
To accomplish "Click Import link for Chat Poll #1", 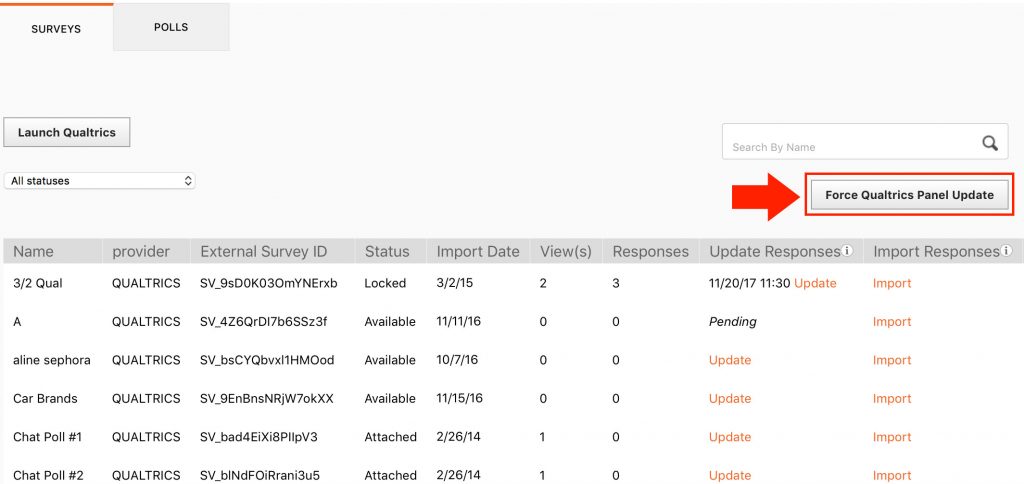I will [892, 437].
